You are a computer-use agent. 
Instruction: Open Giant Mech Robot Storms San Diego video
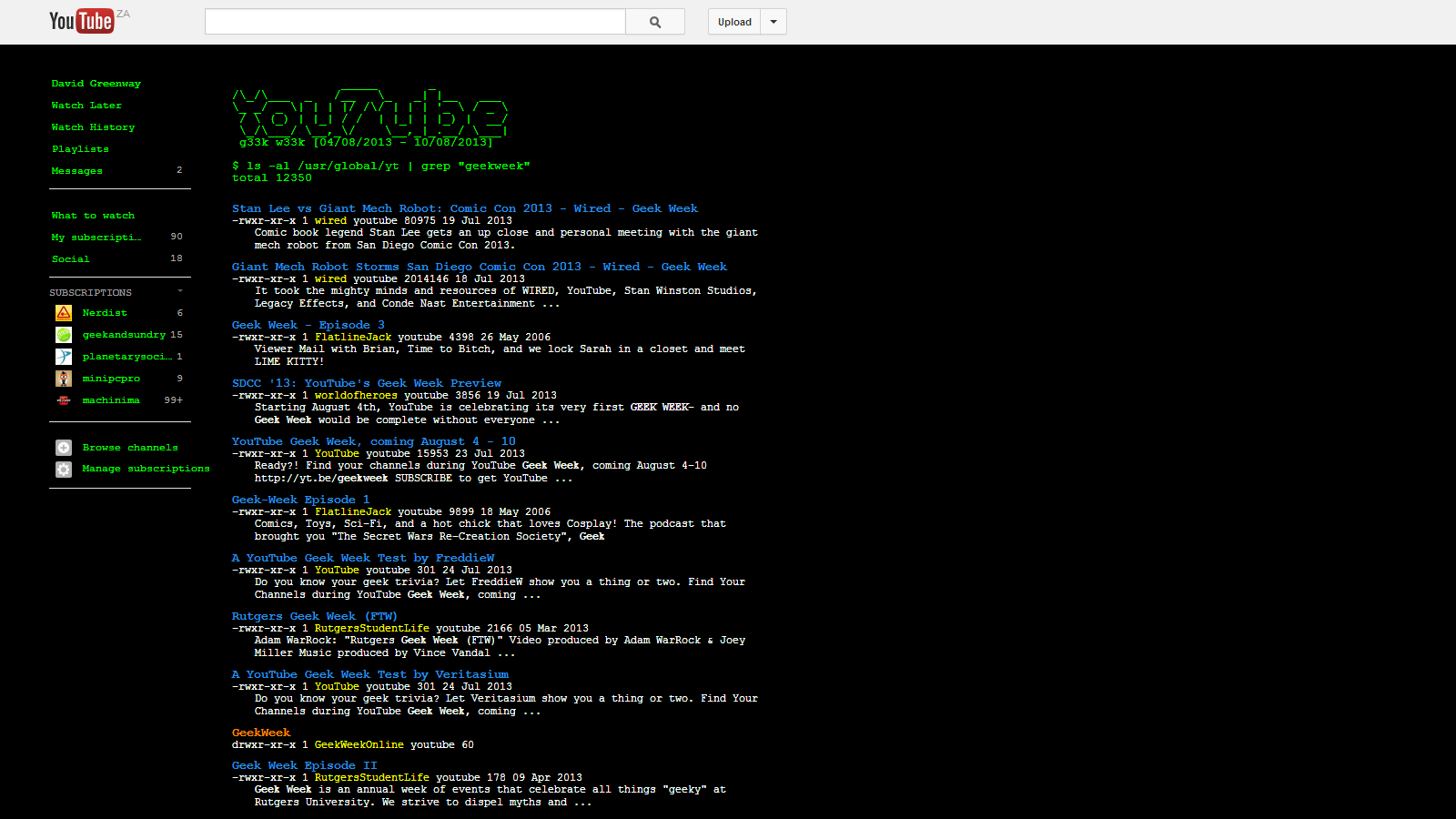480,267
